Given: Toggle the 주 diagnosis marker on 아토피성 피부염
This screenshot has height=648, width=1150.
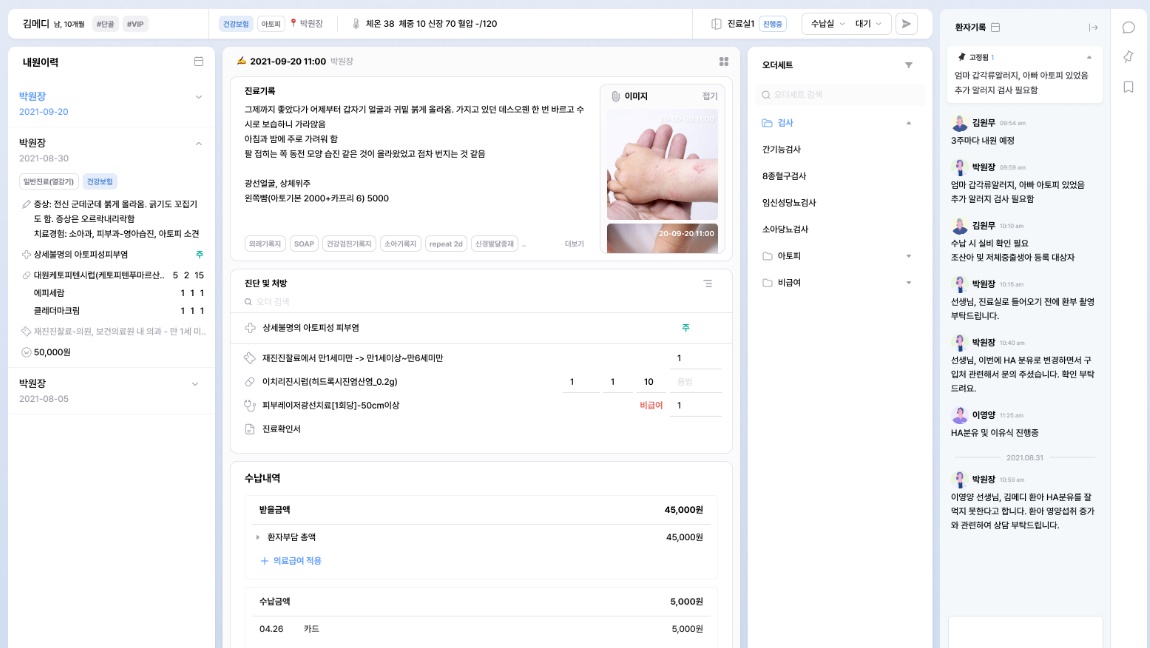Looking at the screenshot, I should (685, 329).
